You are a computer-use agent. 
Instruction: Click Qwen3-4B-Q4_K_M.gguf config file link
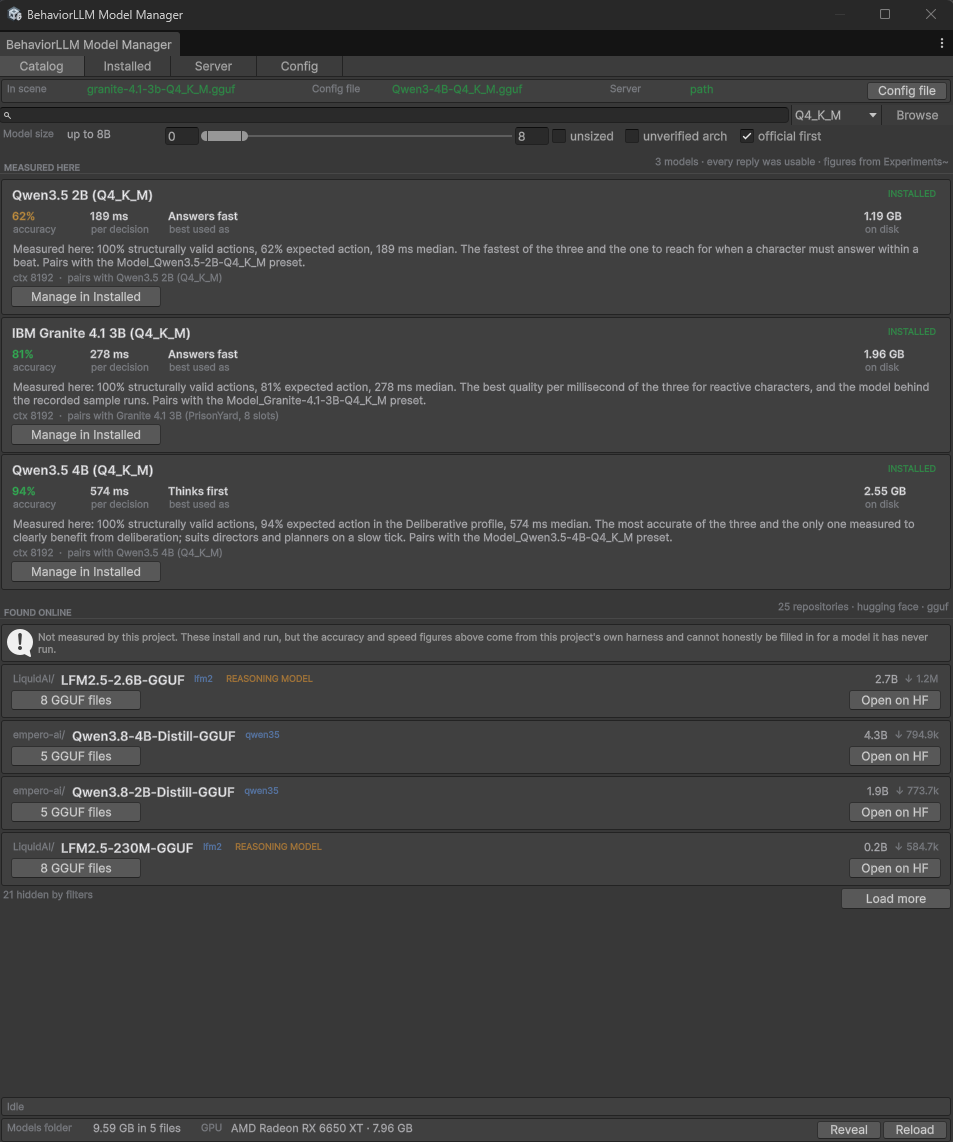pos(457,89)
